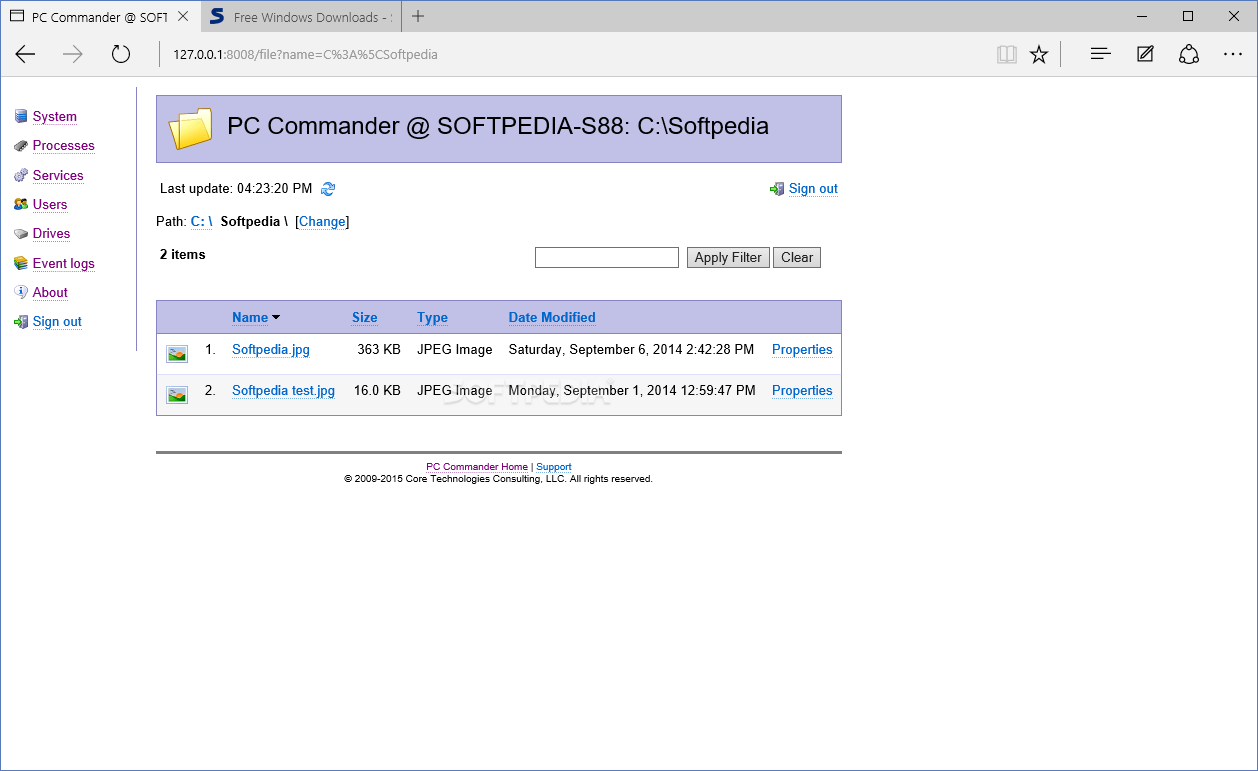Click Sign out link near Last update
Image resolution: width=1258 pixels, height=771 pixels.
(813, 189)
